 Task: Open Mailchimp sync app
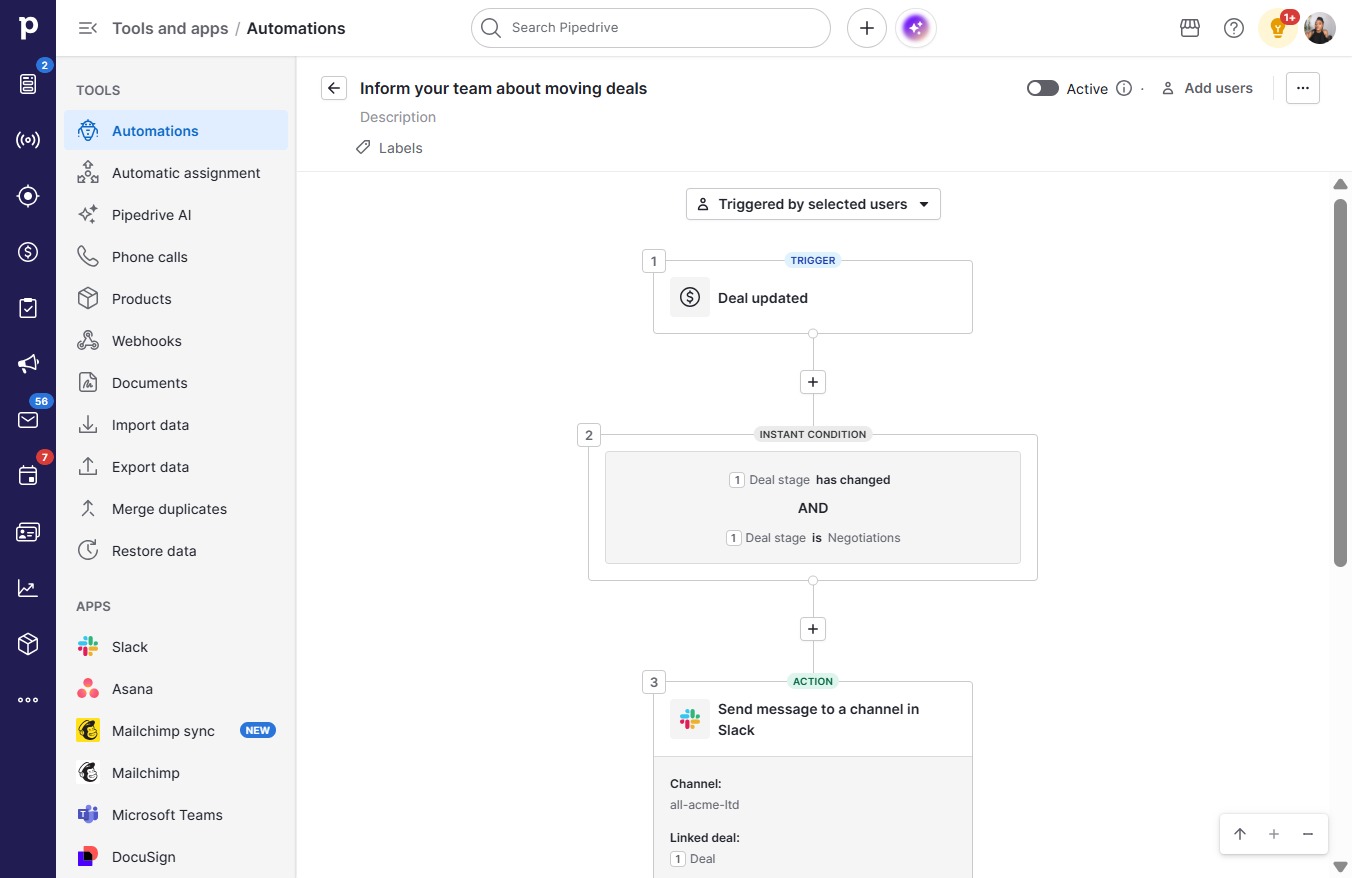coord(176,731)
